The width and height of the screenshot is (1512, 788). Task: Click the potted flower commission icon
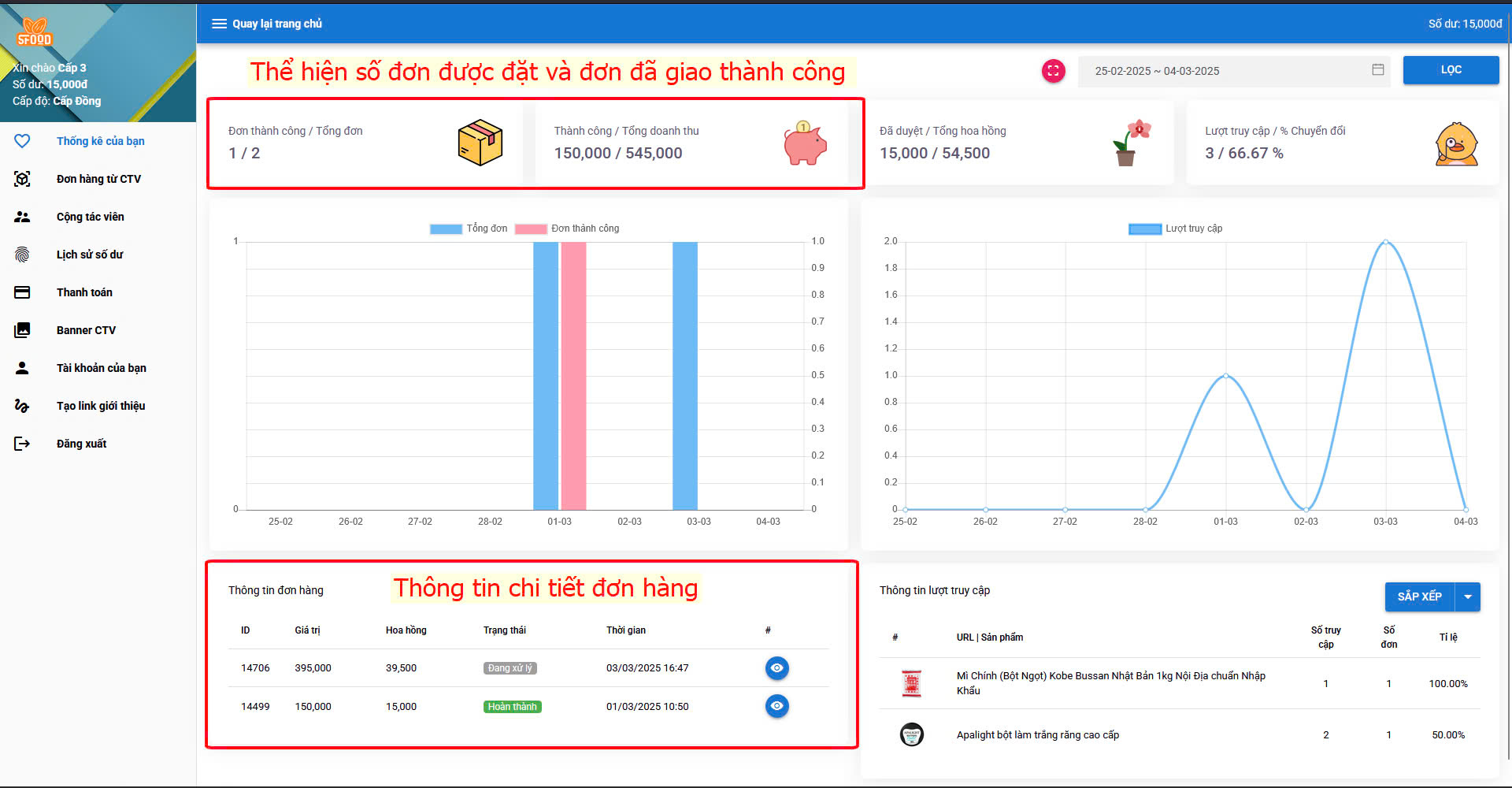pyautogui.click(x=1131, y=143)
